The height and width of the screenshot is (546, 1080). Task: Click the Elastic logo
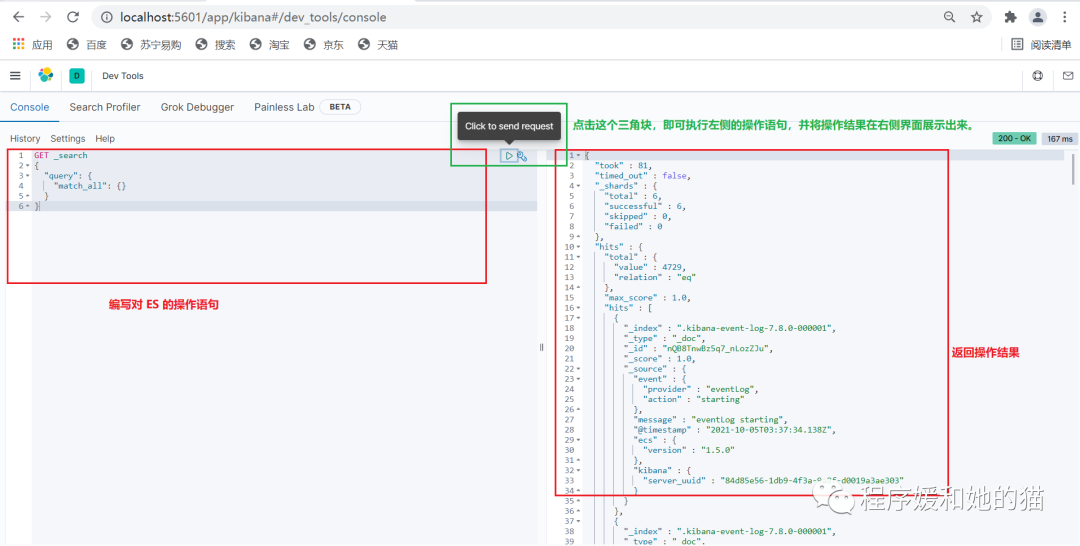(x=45, y=75)
